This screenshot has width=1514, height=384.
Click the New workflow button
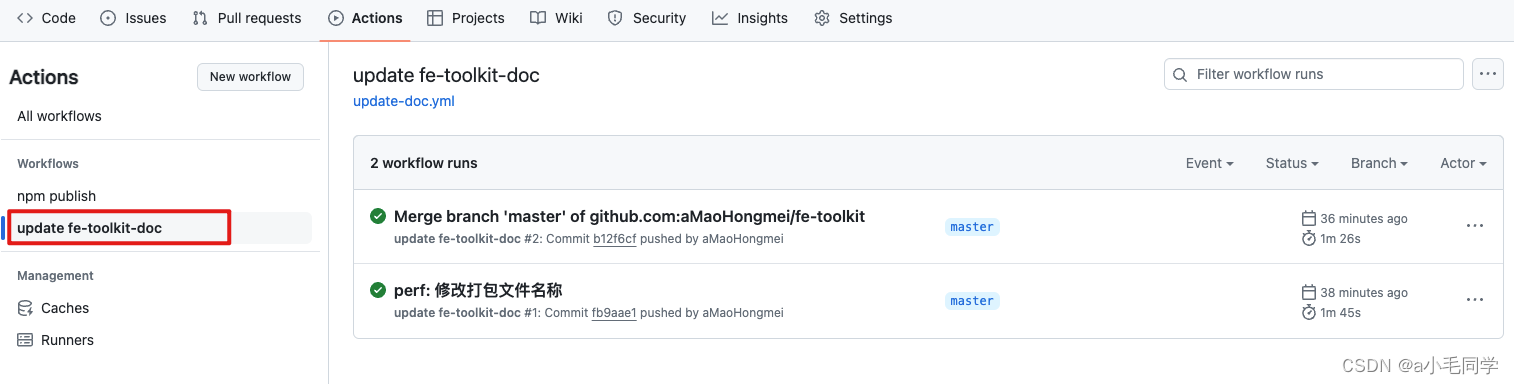(x=250, y=77)
